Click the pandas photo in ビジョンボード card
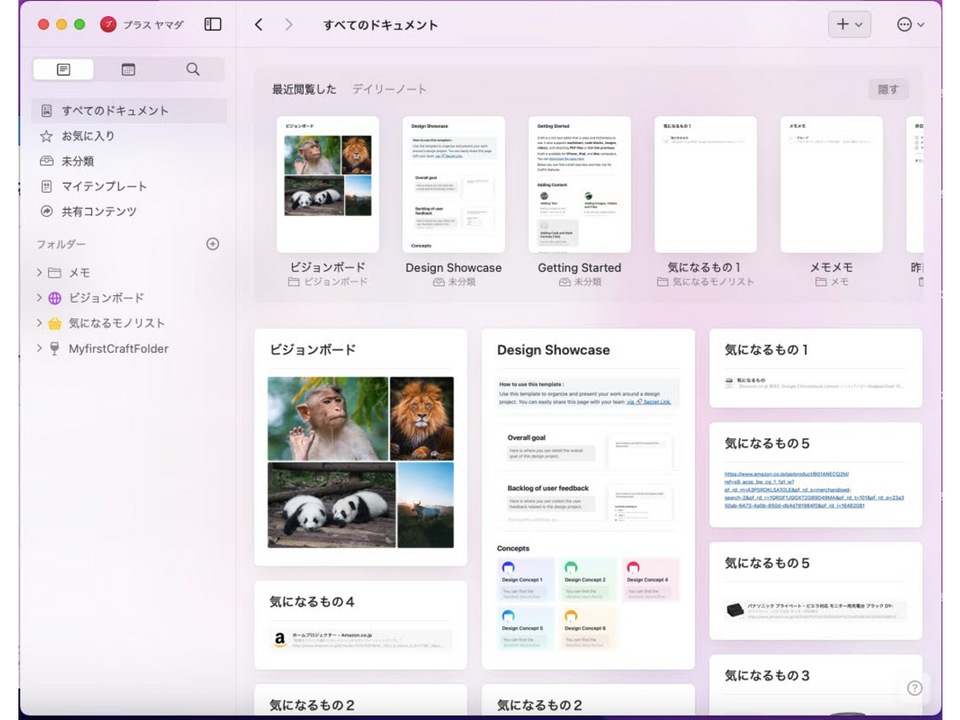This screenshot has height=720, width=960. pyautogui.click(x=331, y=505)
